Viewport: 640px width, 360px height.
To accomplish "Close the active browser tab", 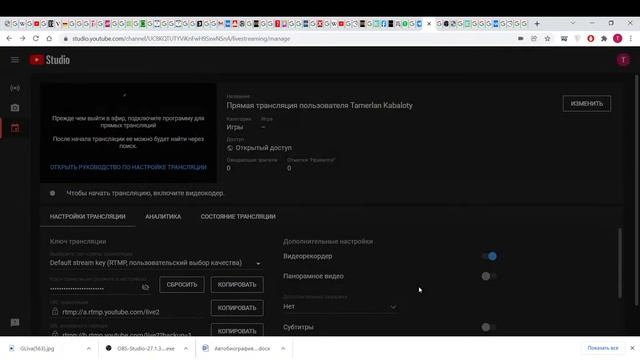I will [x=429, y=24].
